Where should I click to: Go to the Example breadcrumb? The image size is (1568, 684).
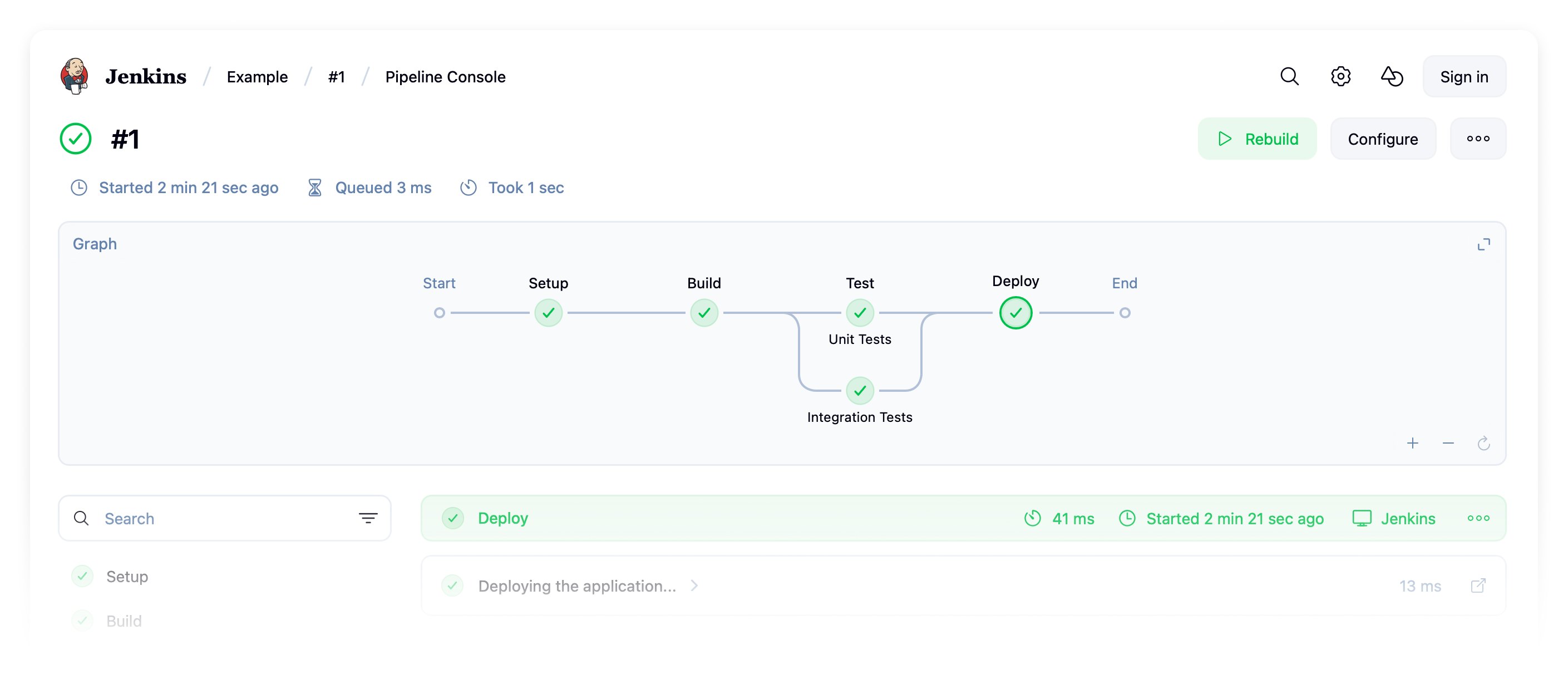coord(257,77)
